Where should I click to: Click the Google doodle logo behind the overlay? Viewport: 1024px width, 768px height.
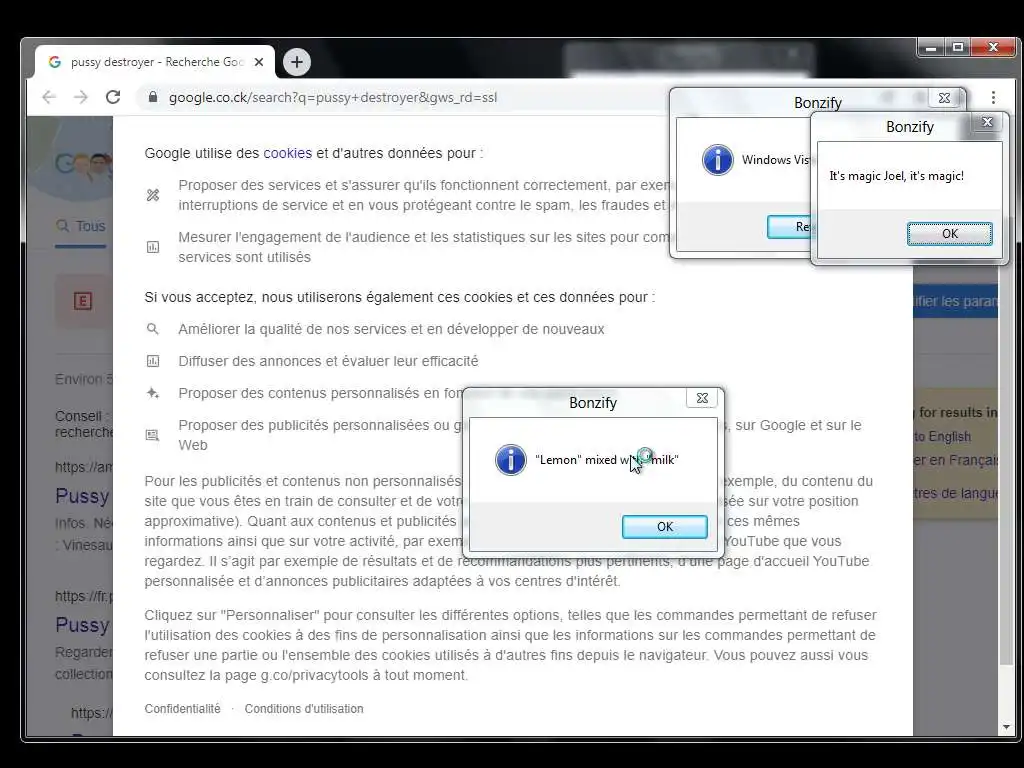82,165
